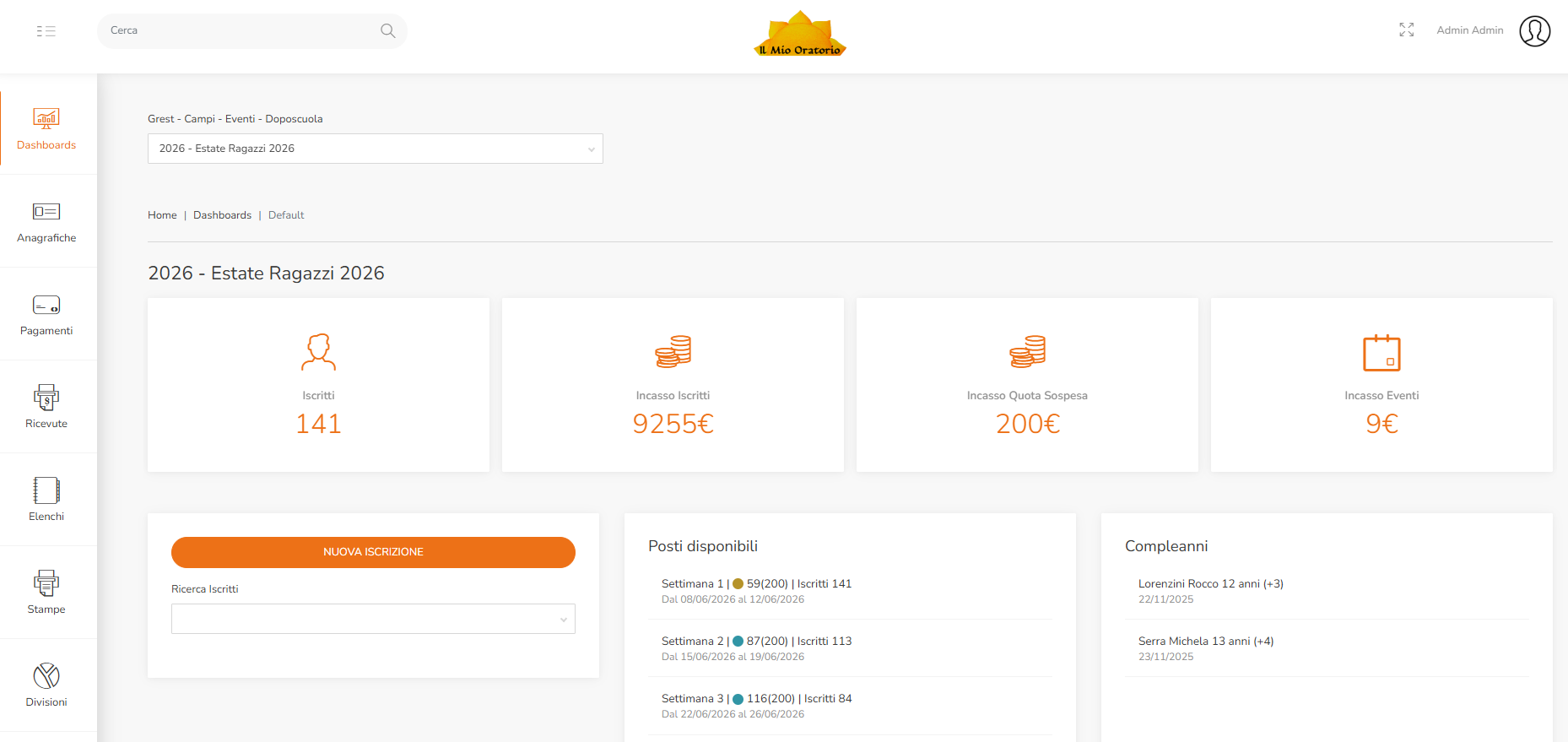Open the Estate Ragazzi 2026 event dropdown
1568x742 pixels.
point(376,149)
